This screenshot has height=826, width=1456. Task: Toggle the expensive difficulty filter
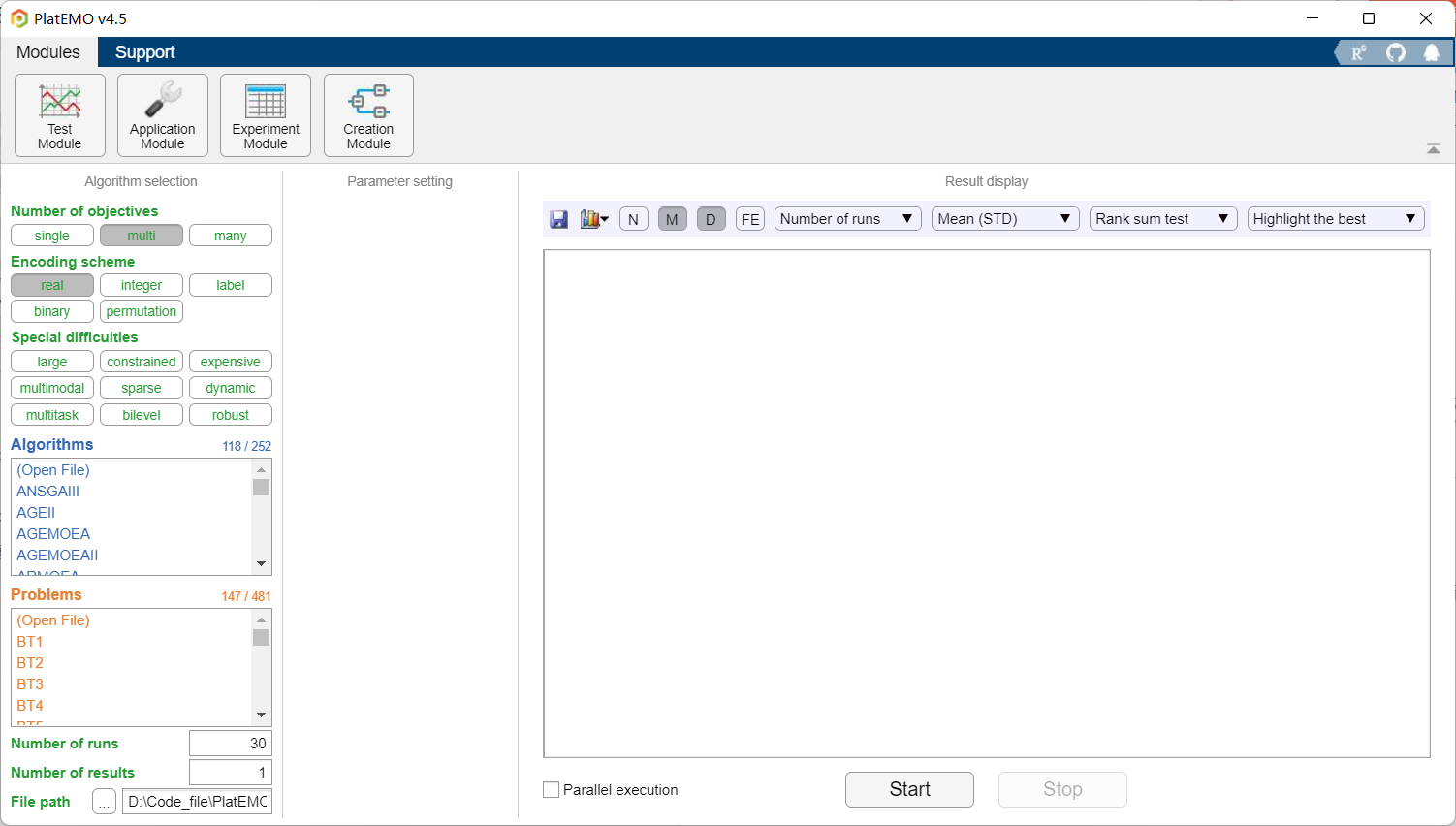point(231,362)
